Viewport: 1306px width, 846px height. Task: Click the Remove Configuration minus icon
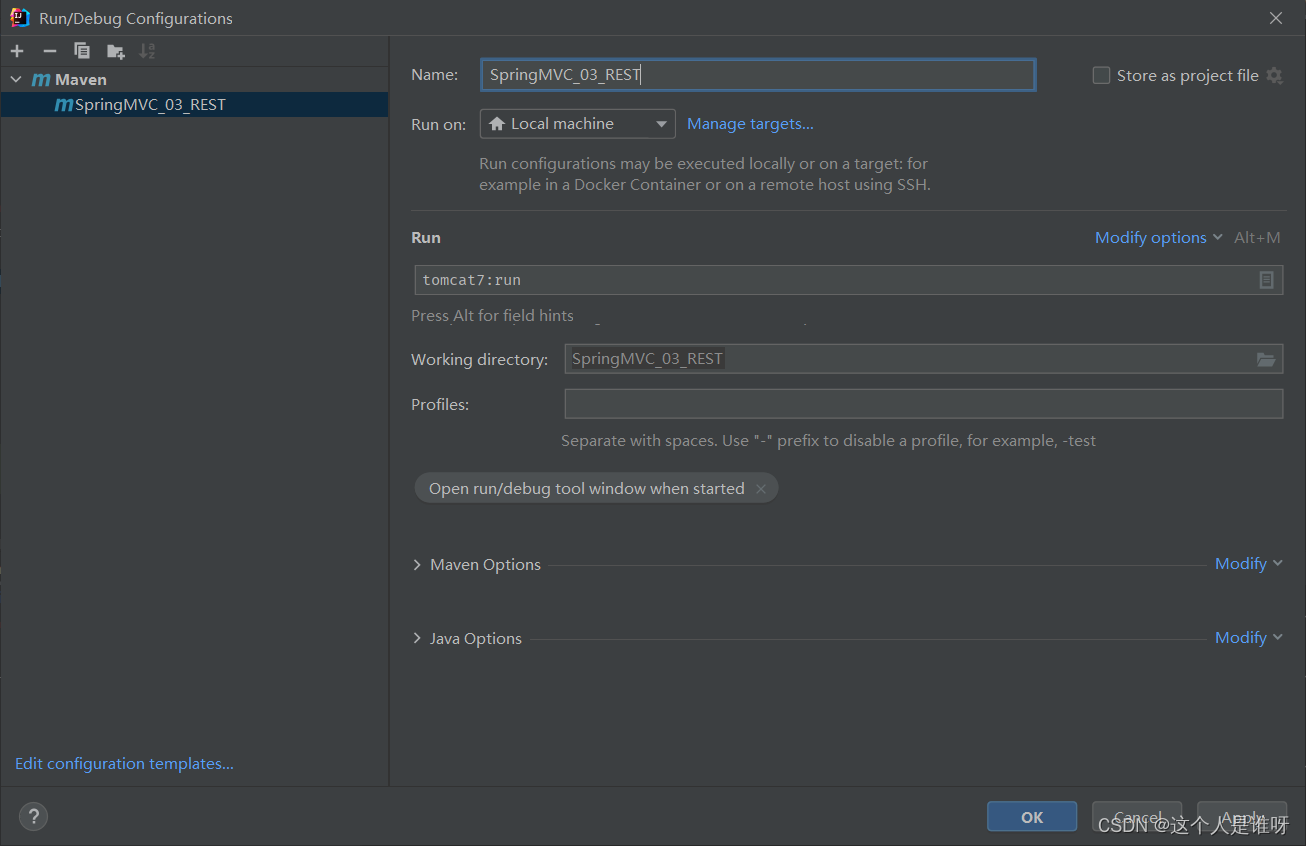pyautogui.click(x=50, y=51)
